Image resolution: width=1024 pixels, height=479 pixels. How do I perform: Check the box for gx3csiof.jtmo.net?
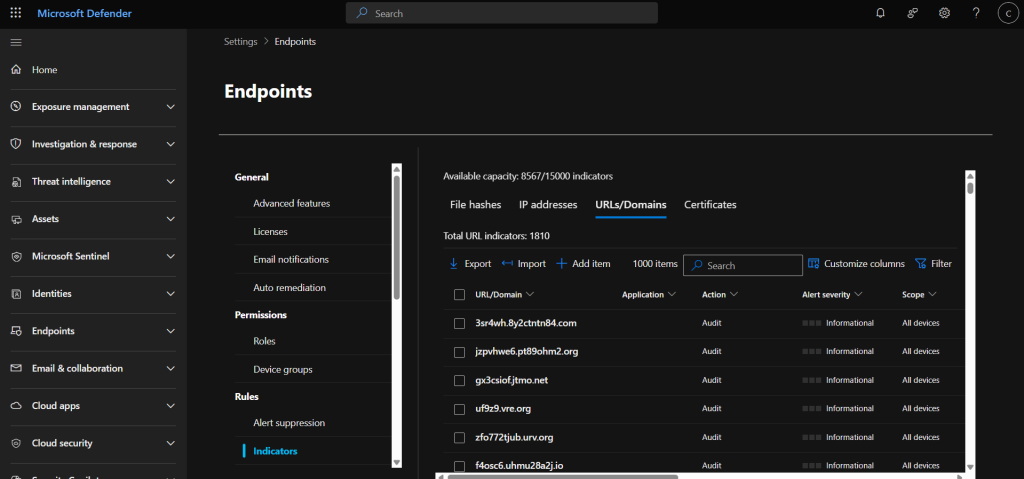point(459,380)
